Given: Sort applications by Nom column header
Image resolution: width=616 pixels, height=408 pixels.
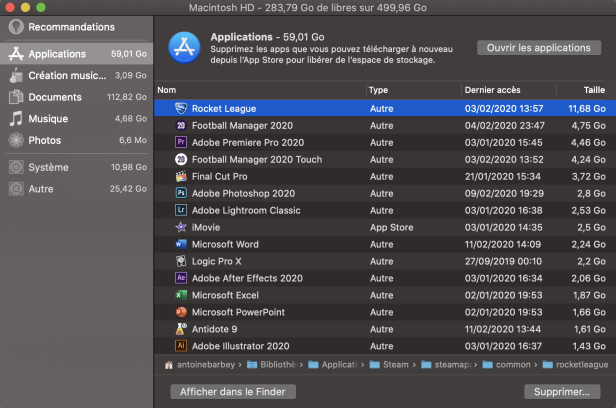Looking at the screenshot, I should (x=260, y=90).
